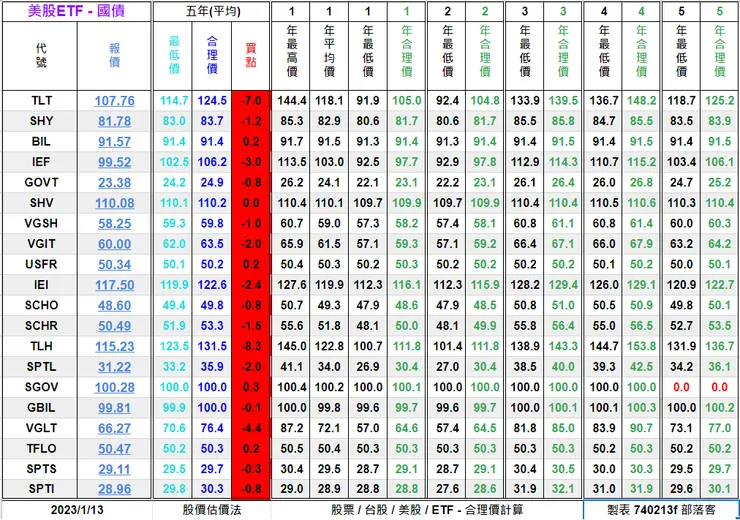The width and height of the screenshot is (740, 520).
Task: Open the USFR price link 50.34
Action: pos(114,264)
